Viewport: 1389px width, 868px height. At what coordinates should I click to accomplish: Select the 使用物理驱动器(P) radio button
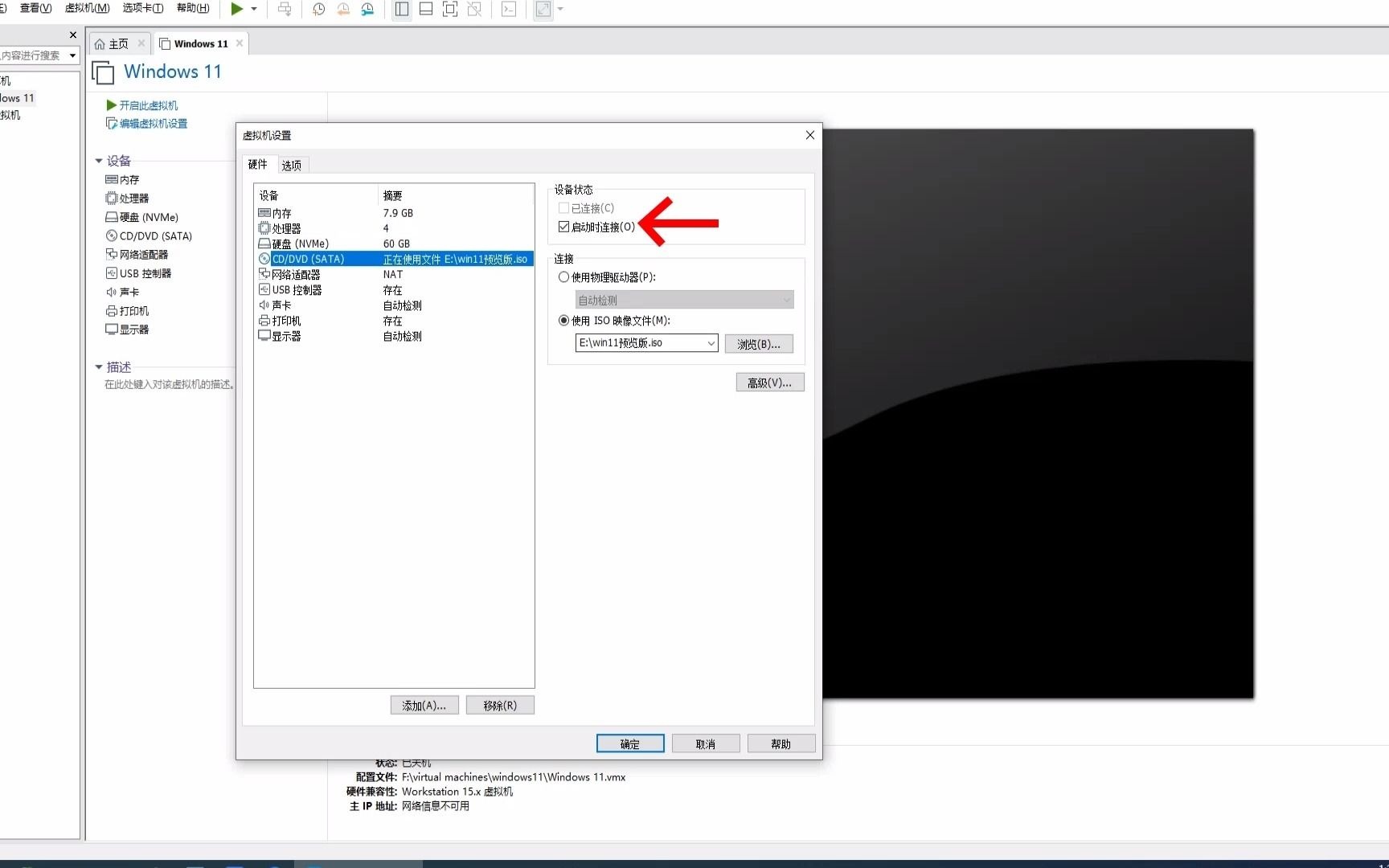click(x=563, y=276)
